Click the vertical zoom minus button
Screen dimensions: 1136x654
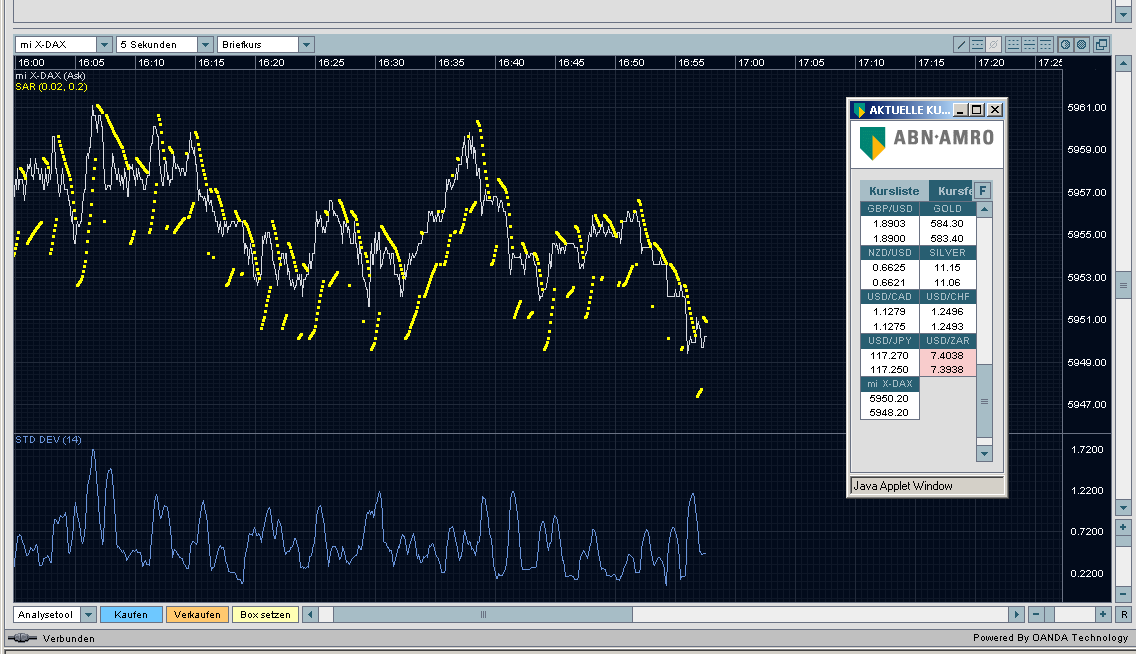(1124, 595)
